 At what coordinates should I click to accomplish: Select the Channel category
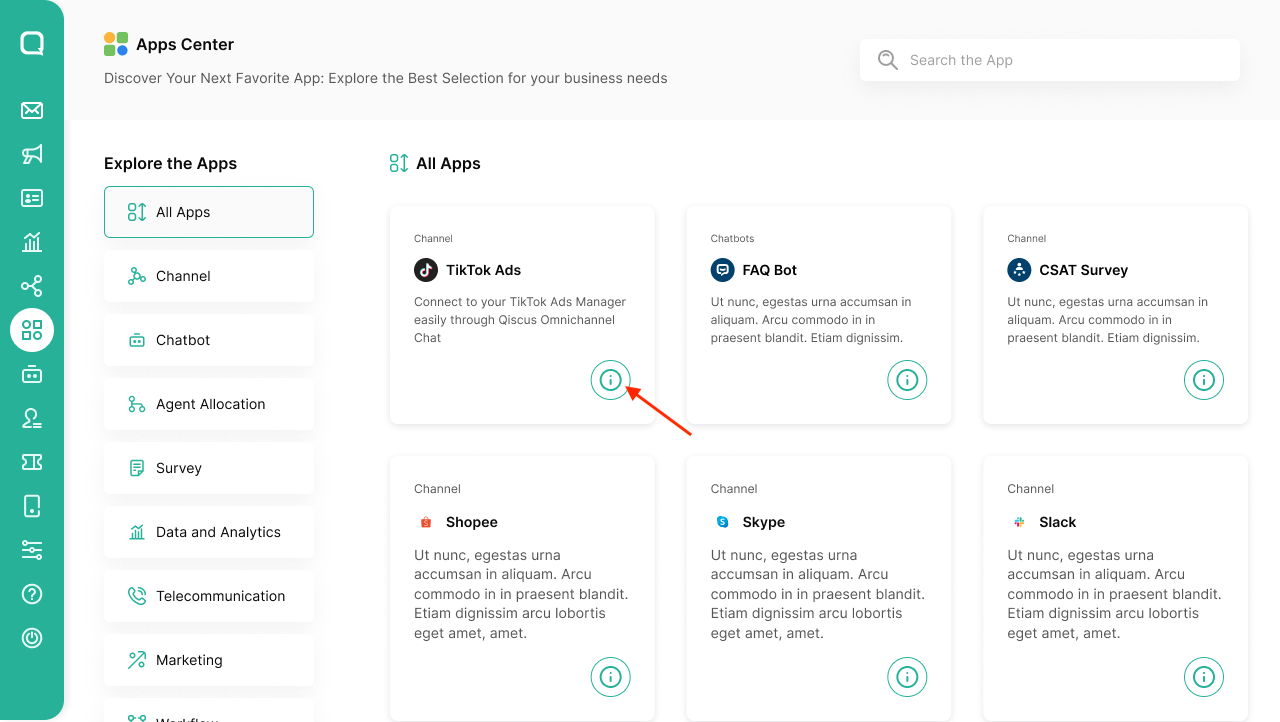(x=209, y=276)
